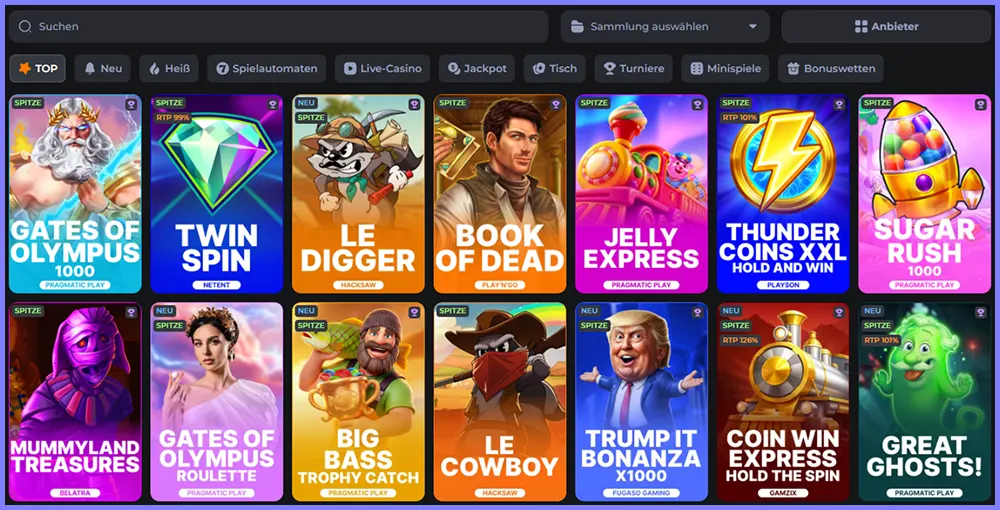Click the grid icon beside Anbieter
Viewport: 1000px width, 510px height.
(x=861, y=26)
